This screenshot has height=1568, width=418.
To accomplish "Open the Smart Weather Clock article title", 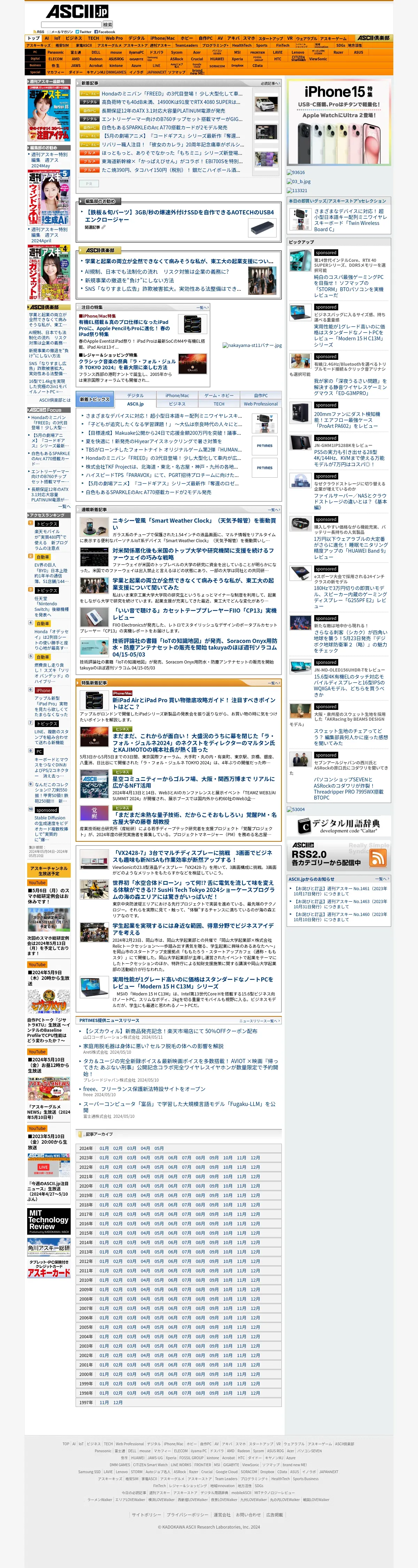I will click(x=194, y=524).
